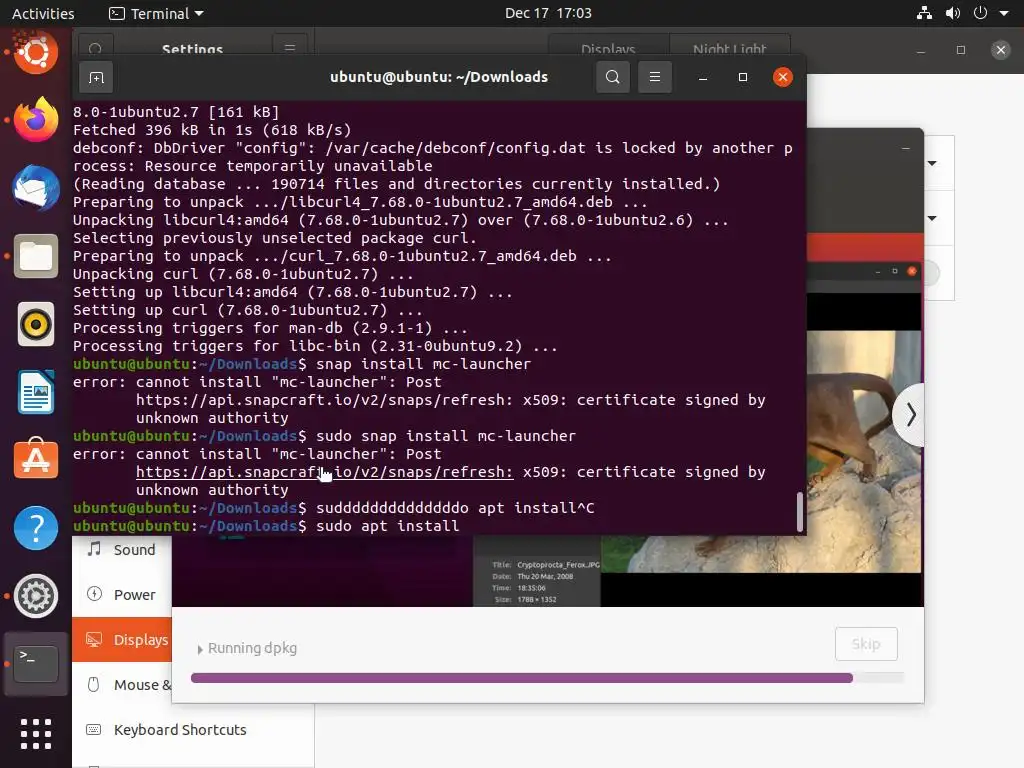Open the Activities overview
The width and height of the screenshot is (1024, 768).
click(43, 13)
